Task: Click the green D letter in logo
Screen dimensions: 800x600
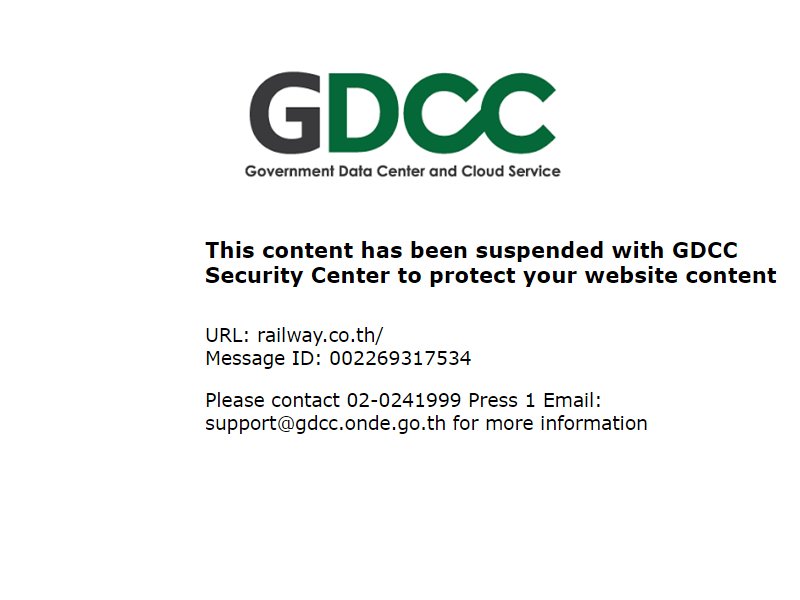Action: tap(362, 113)
